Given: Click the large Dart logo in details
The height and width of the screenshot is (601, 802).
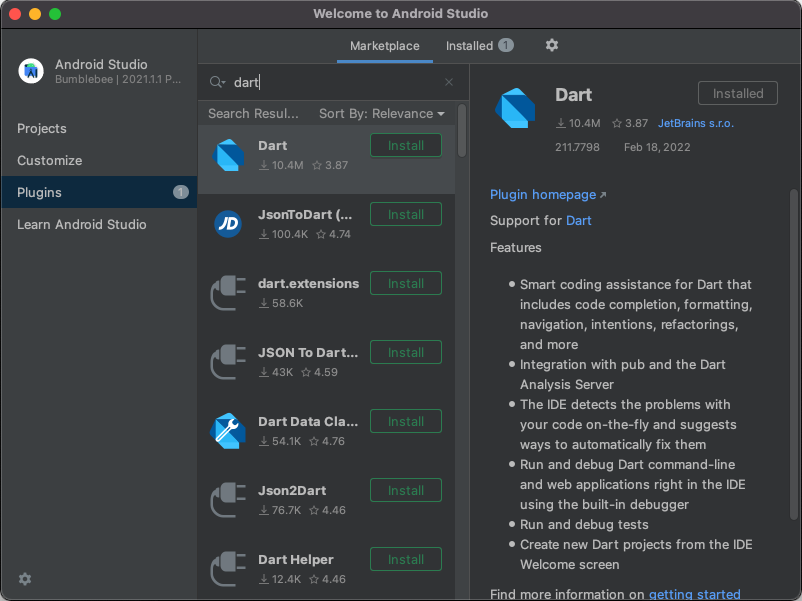Looking at the screenshot, I should (x=515, y=108).
